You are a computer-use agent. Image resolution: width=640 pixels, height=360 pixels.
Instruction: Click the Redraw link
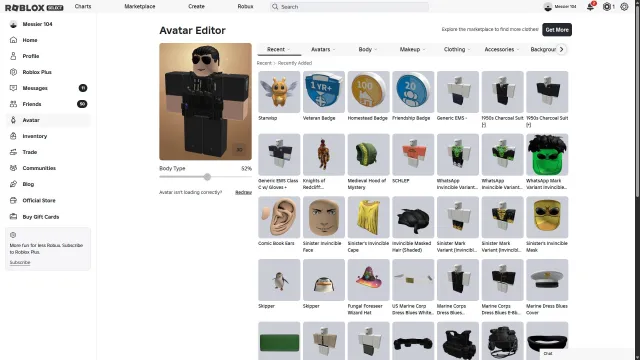243,192
